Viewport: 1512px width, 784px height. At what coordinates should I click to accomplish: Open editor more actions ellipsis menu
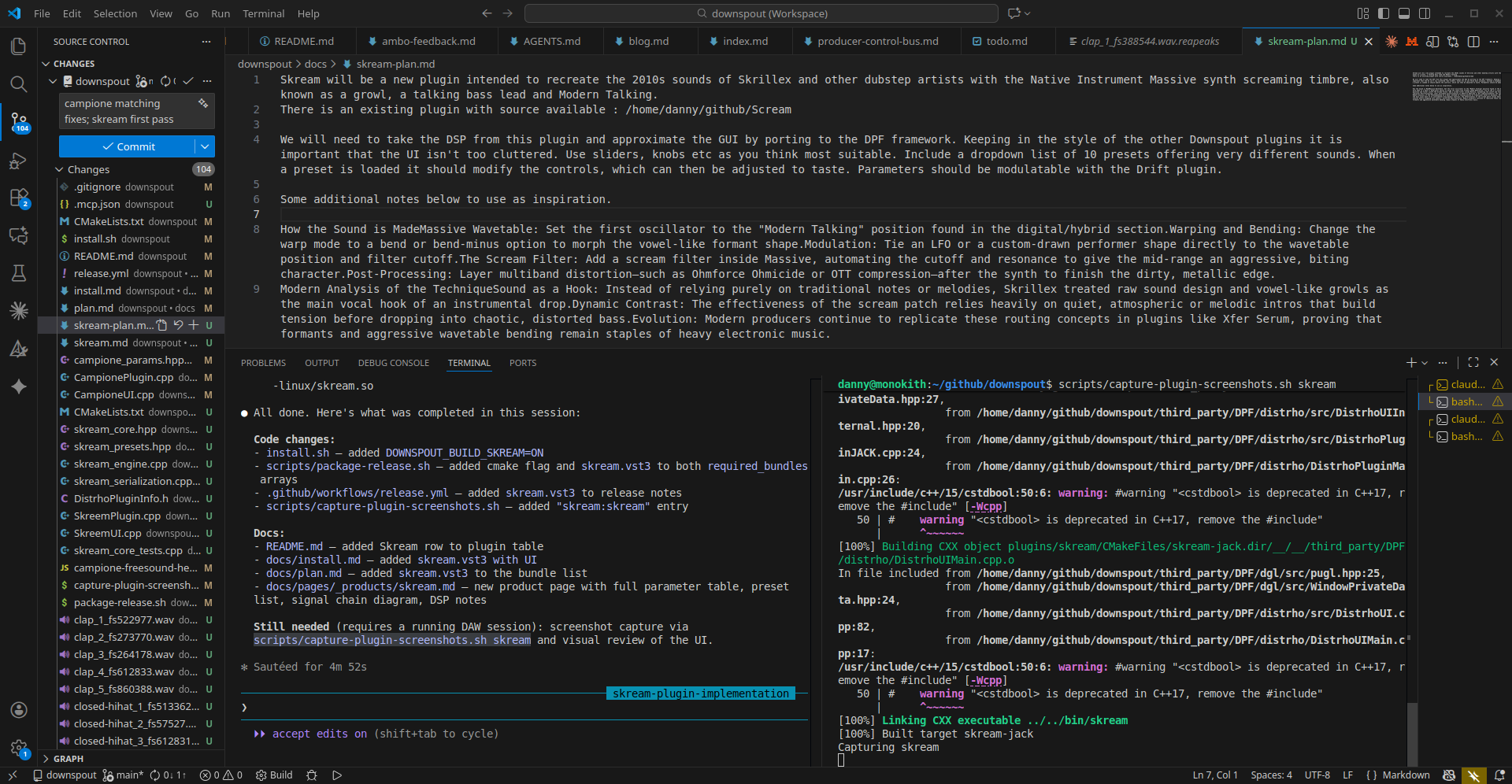[1494, 42]
